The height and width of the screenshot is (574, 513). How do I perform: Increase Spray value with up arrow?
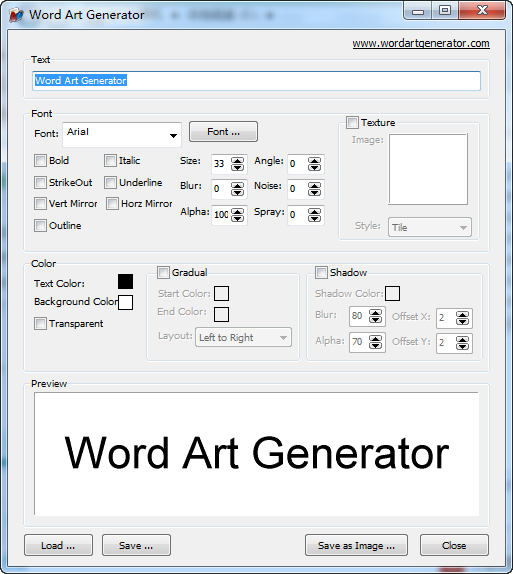tap(314, 211)
